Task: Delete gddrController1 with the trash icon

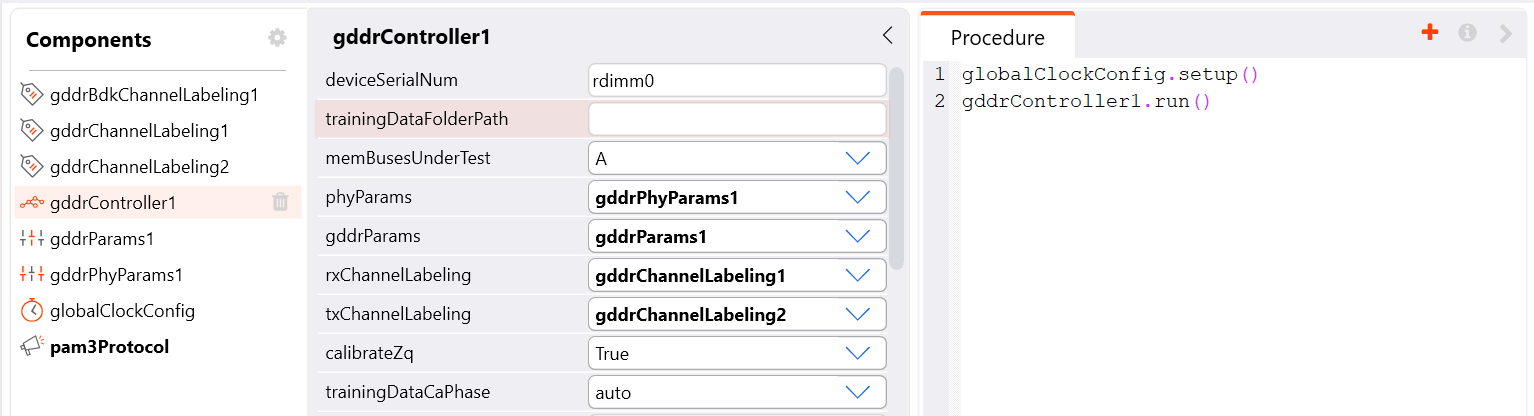Action: tap(280, 202)
